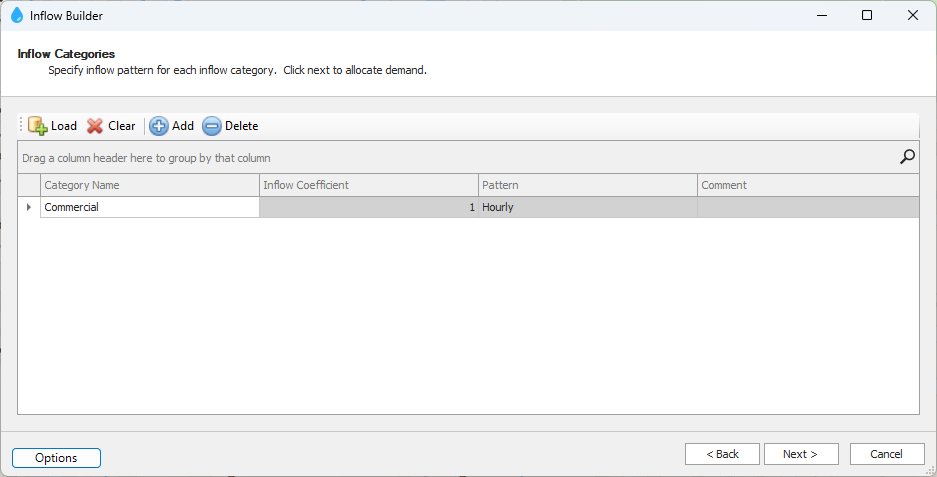
Task: Click the Comment column header
Action: tap(807, 185)
